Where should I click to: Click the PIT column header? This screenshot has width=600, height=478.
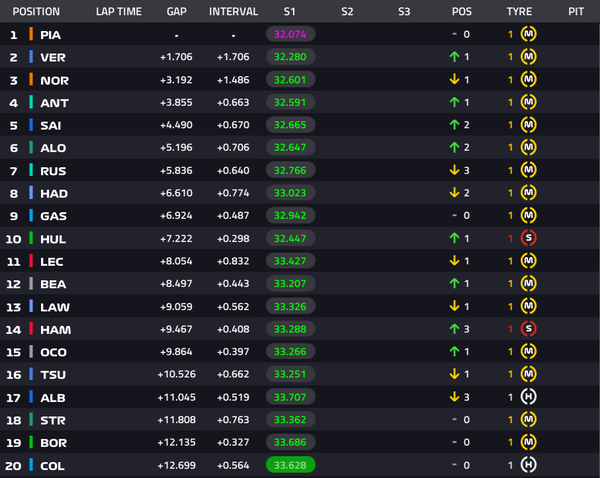pos(576,11)
